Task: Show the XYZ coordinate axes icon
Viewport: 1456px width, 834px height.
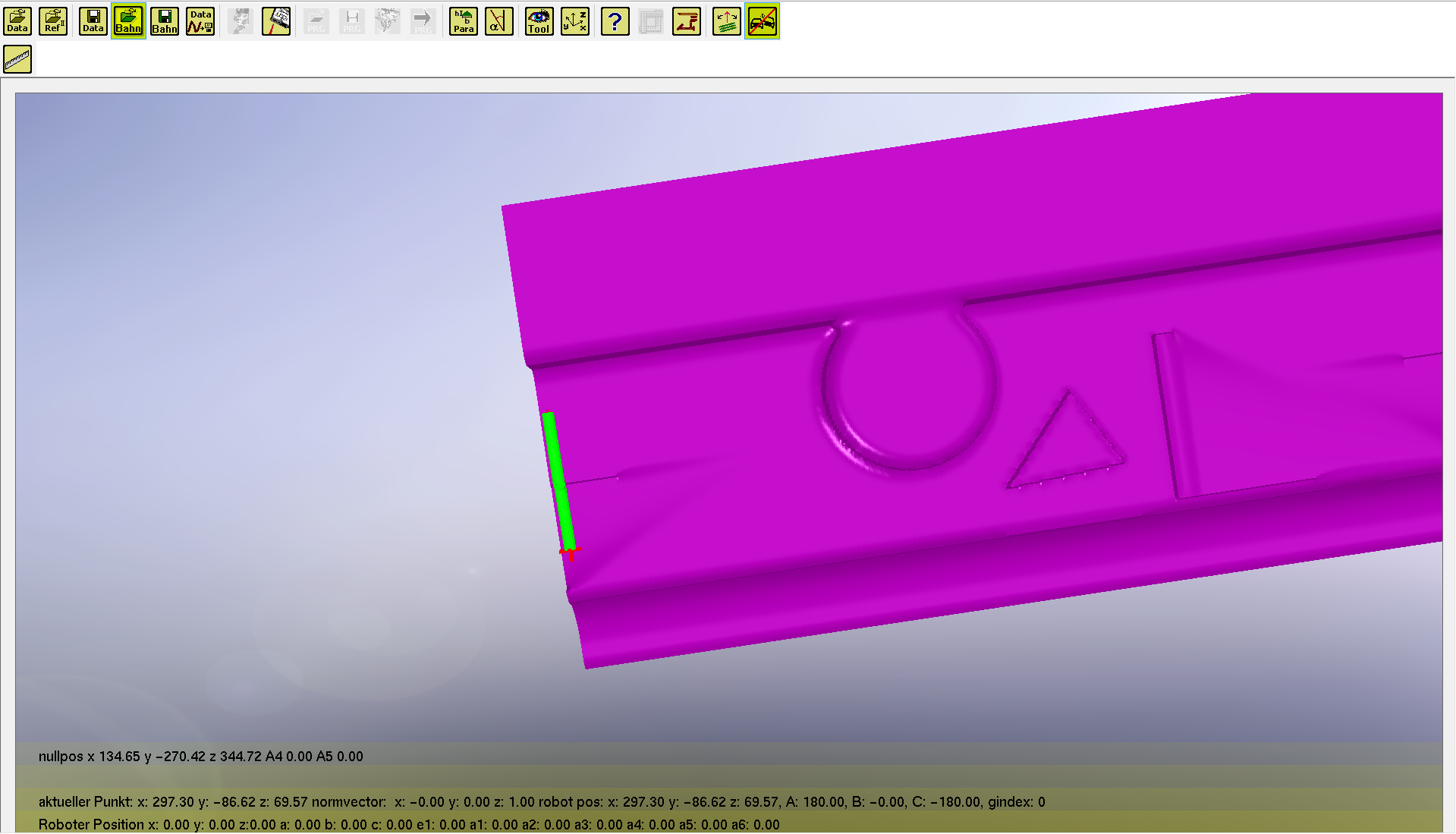Action: click(574, 21)
